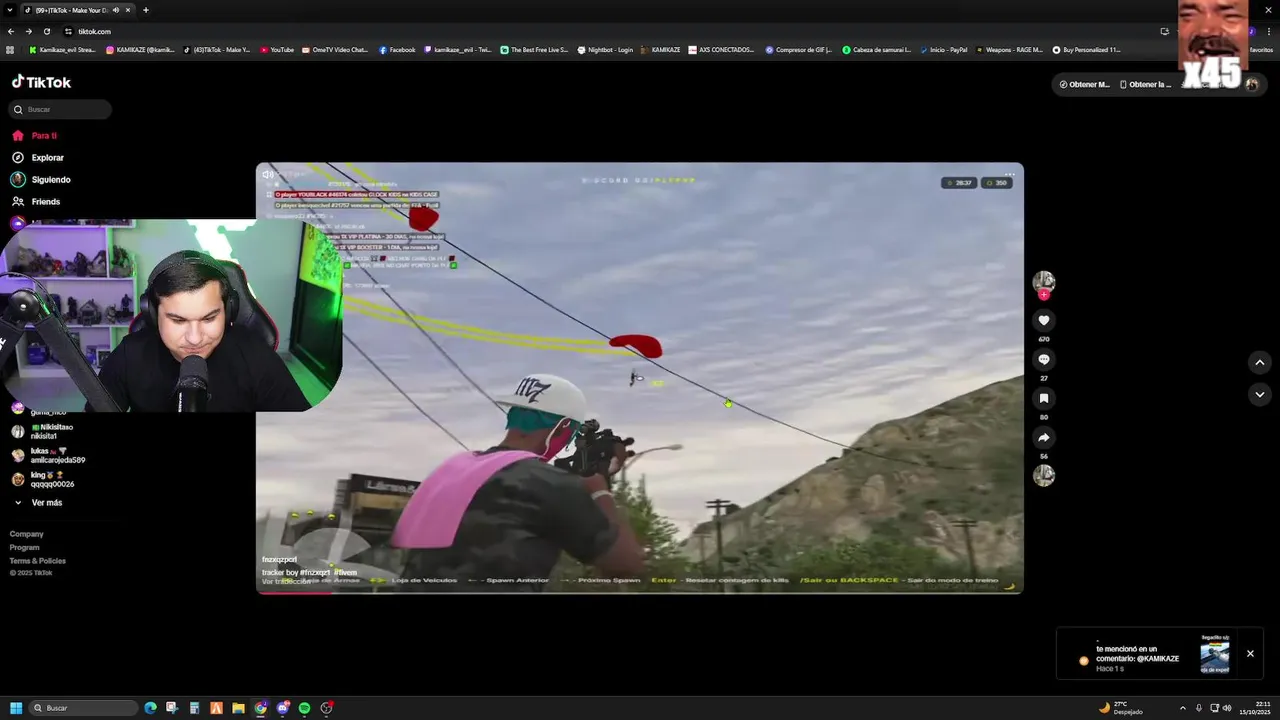Open the browser apps grid icon
The image size is (1280, 720).
(10, 49)
